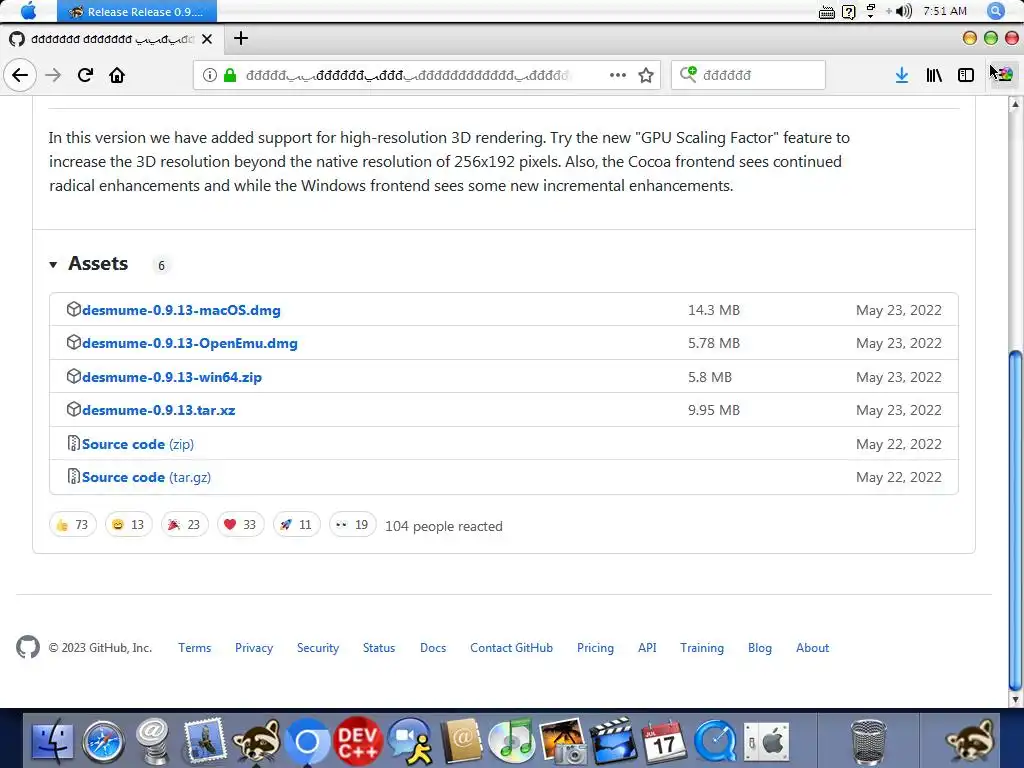The width and height of the screenshot is (1024, 768).
Task: Click the help question mark menu bar icon
Action: 848,12
